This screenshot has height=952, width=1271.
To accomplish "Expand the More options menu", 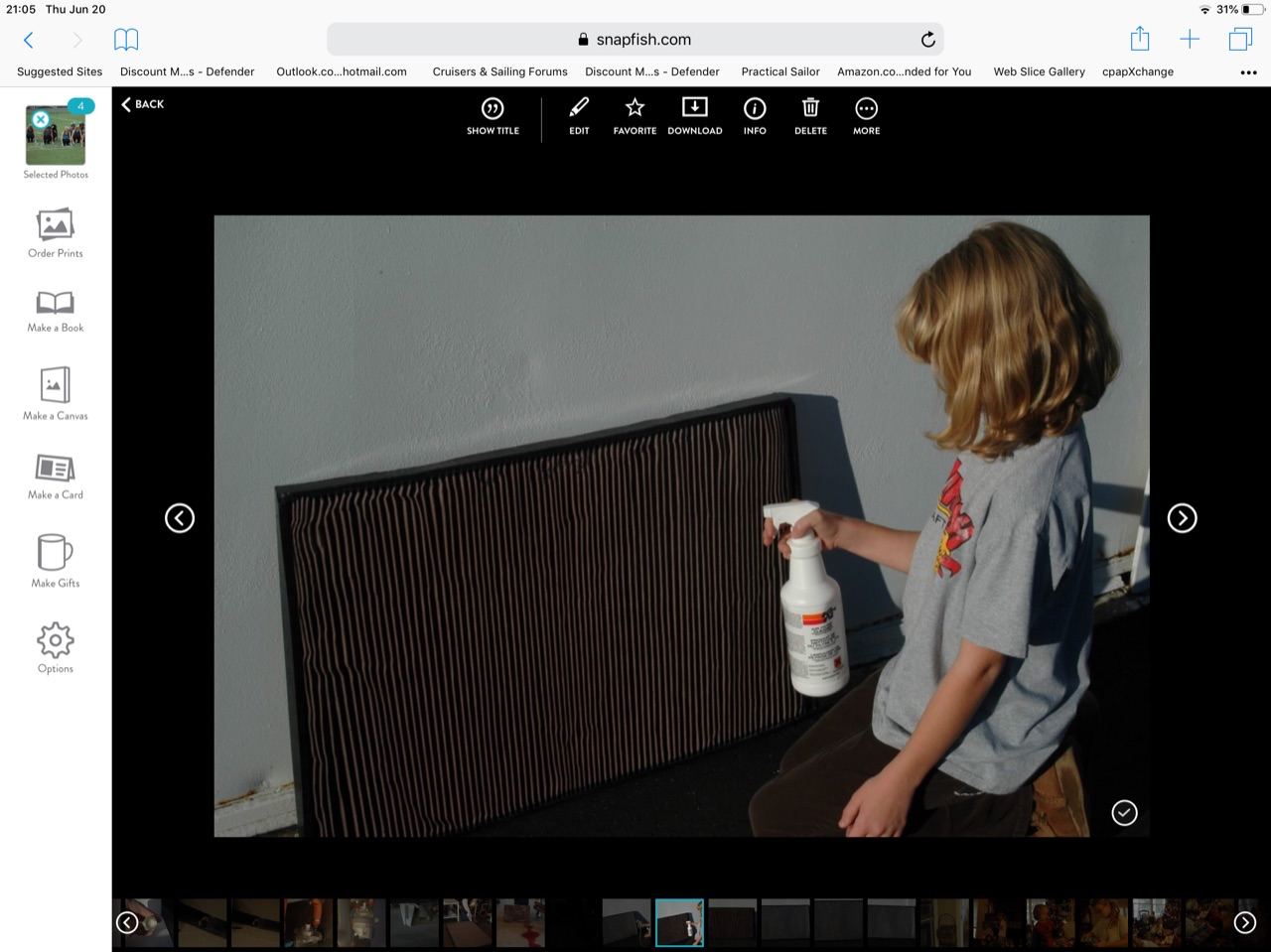I will [x=867, y=116].
